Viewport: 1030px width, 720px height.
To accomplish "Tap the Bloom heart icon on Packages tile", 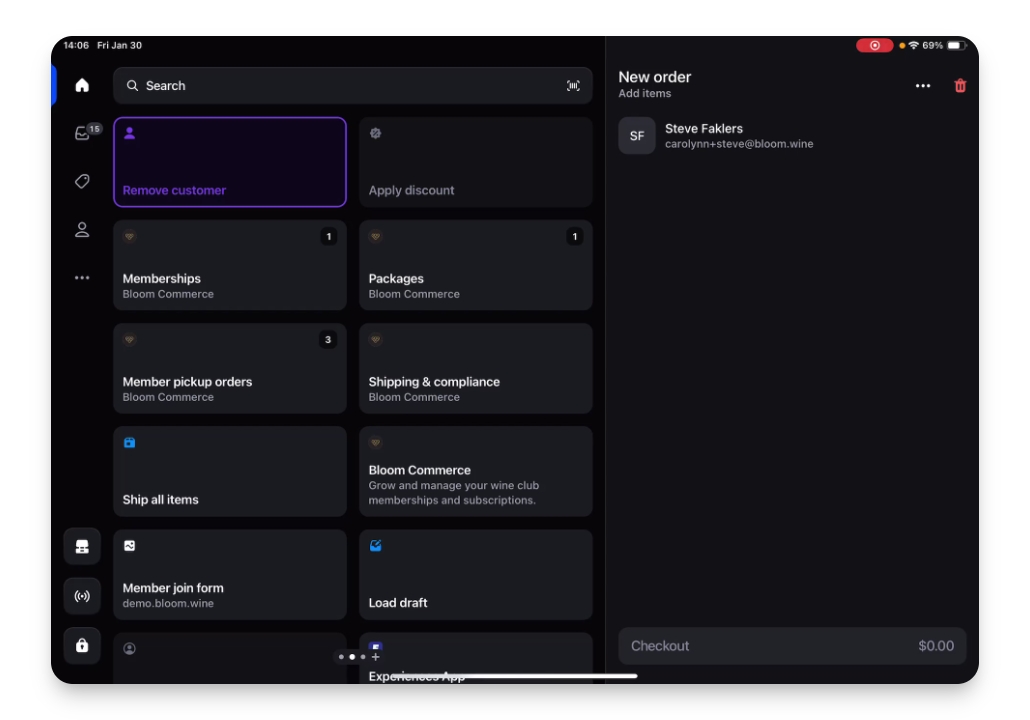I will [375, 236].
